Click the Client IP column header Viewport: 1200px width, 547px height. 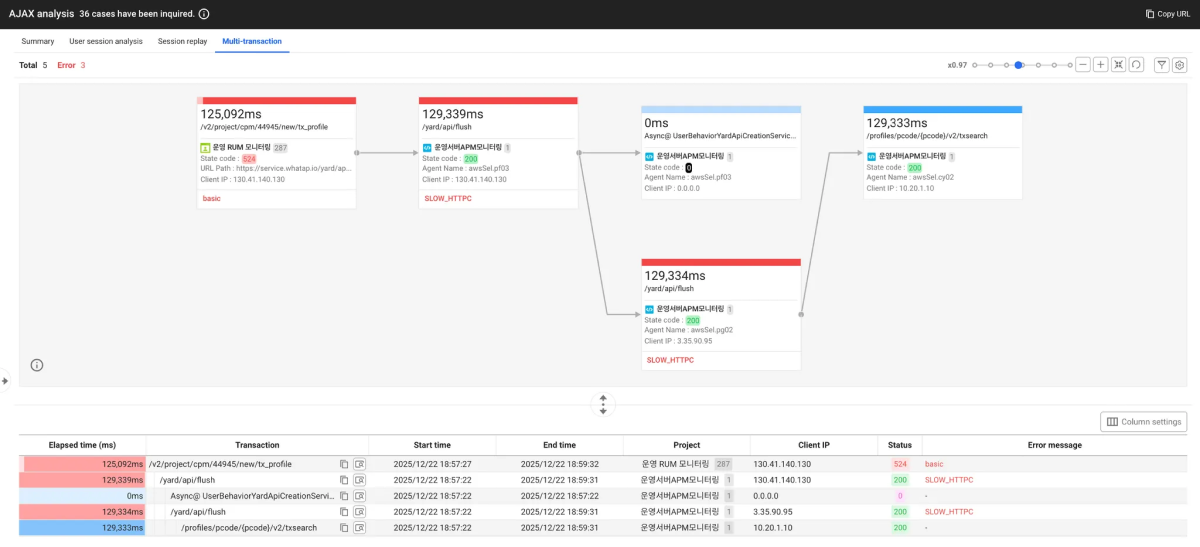pyautogui.click(x=813, y=445)
